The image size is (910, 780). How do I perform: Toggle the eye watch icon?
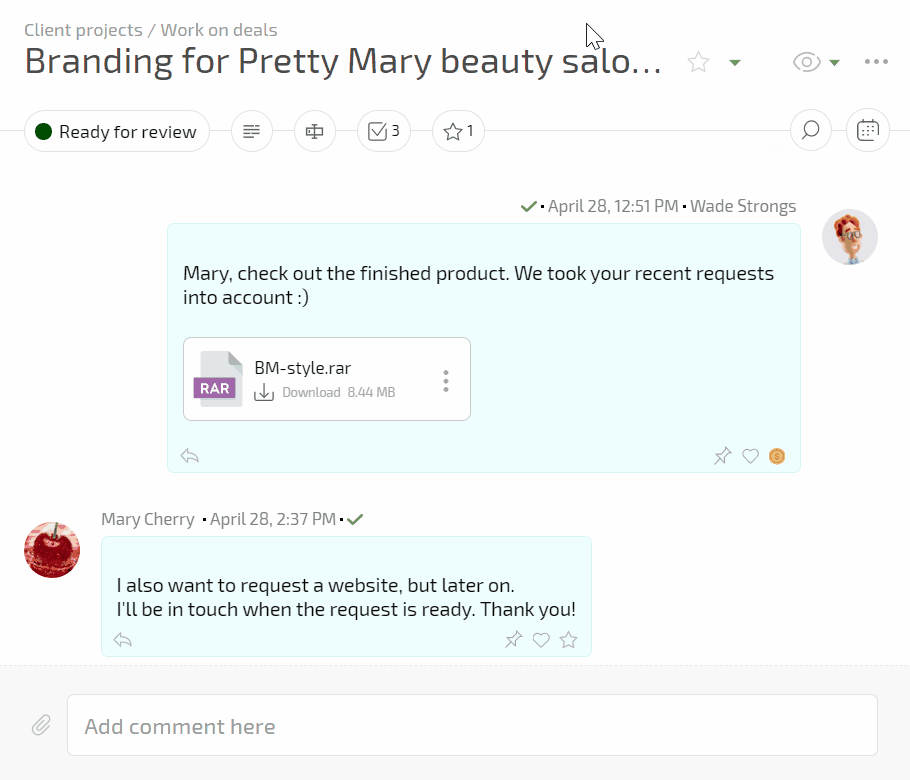coord(806,63)
